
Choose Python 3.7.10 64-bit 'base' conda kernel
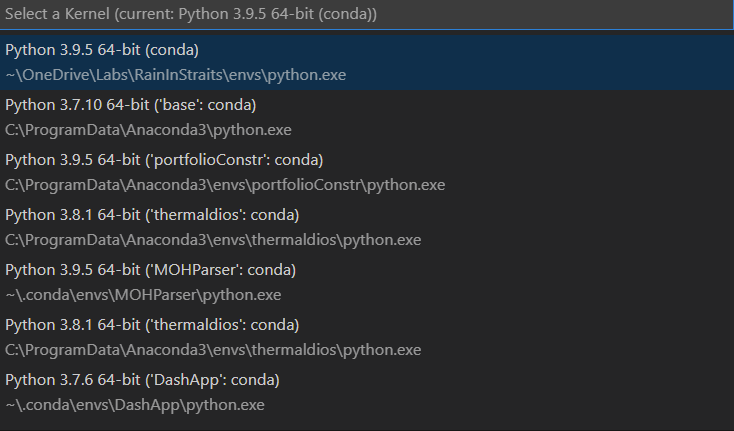[367, 117]
